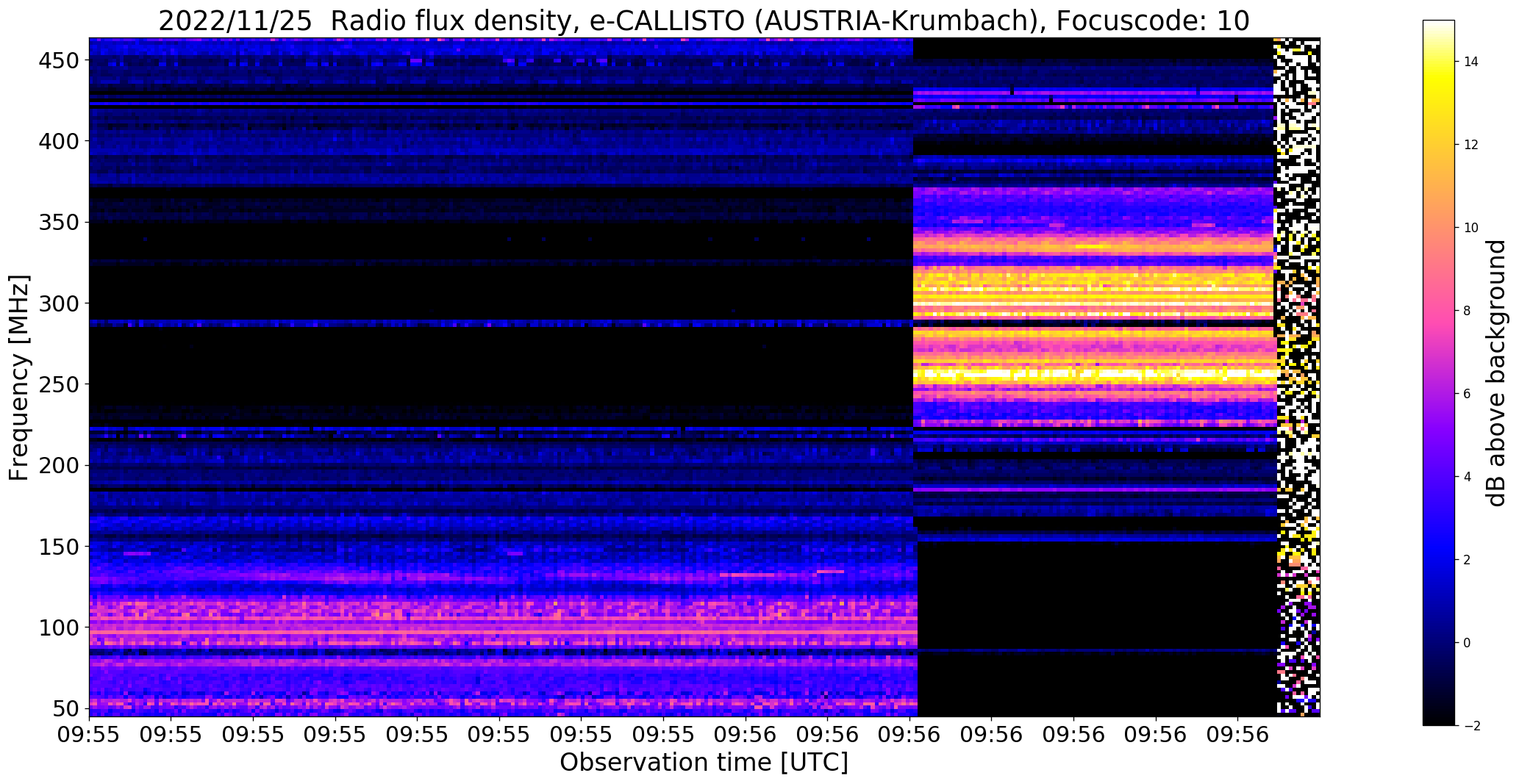The image size is (1519, 784).
Task: Click the colorbar tick value 8
Action: click(1468, 311)
